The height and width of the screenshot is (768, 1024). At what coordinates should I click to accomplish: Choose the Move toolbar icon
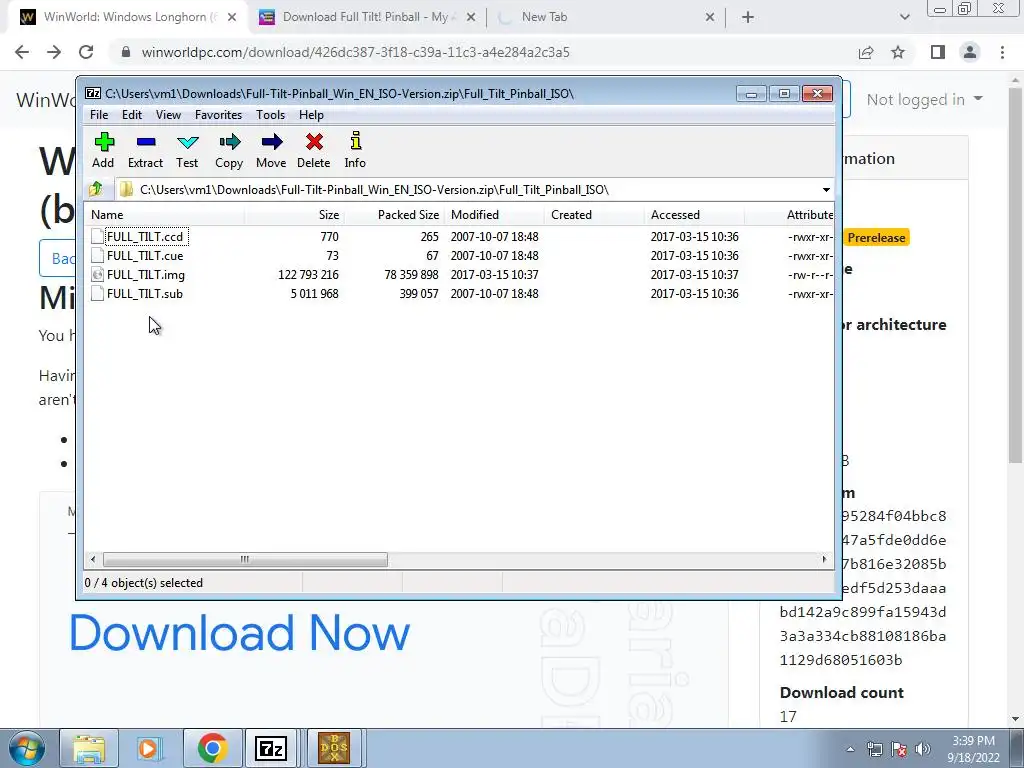pos(271,150)
